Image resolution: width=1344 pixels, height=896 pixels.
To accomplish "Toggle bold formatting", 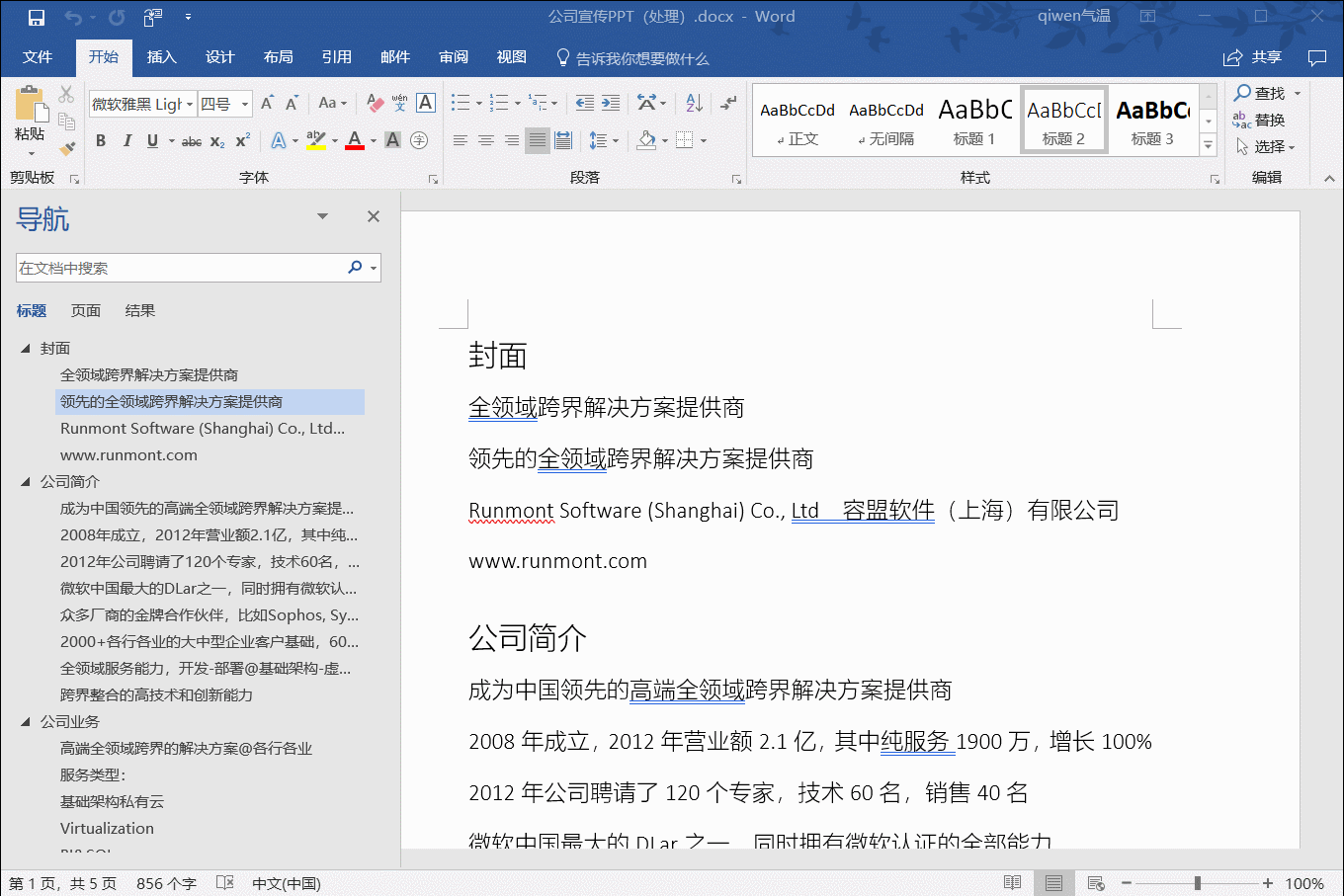I will [101, 141].
